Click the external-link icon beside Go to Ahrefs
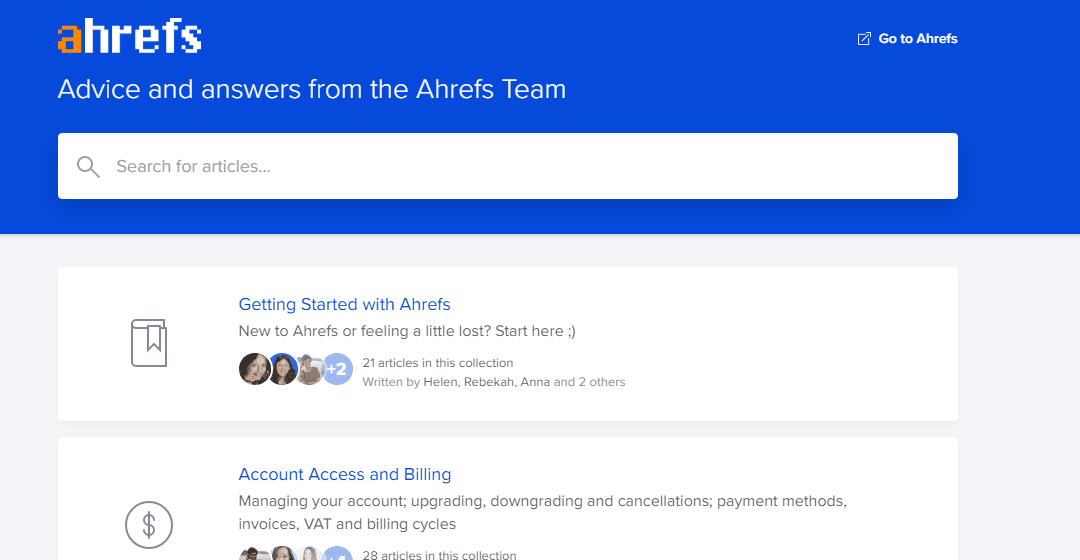Screen dimensions: 1080x560 pyautogui.click(x=864, y=39)
